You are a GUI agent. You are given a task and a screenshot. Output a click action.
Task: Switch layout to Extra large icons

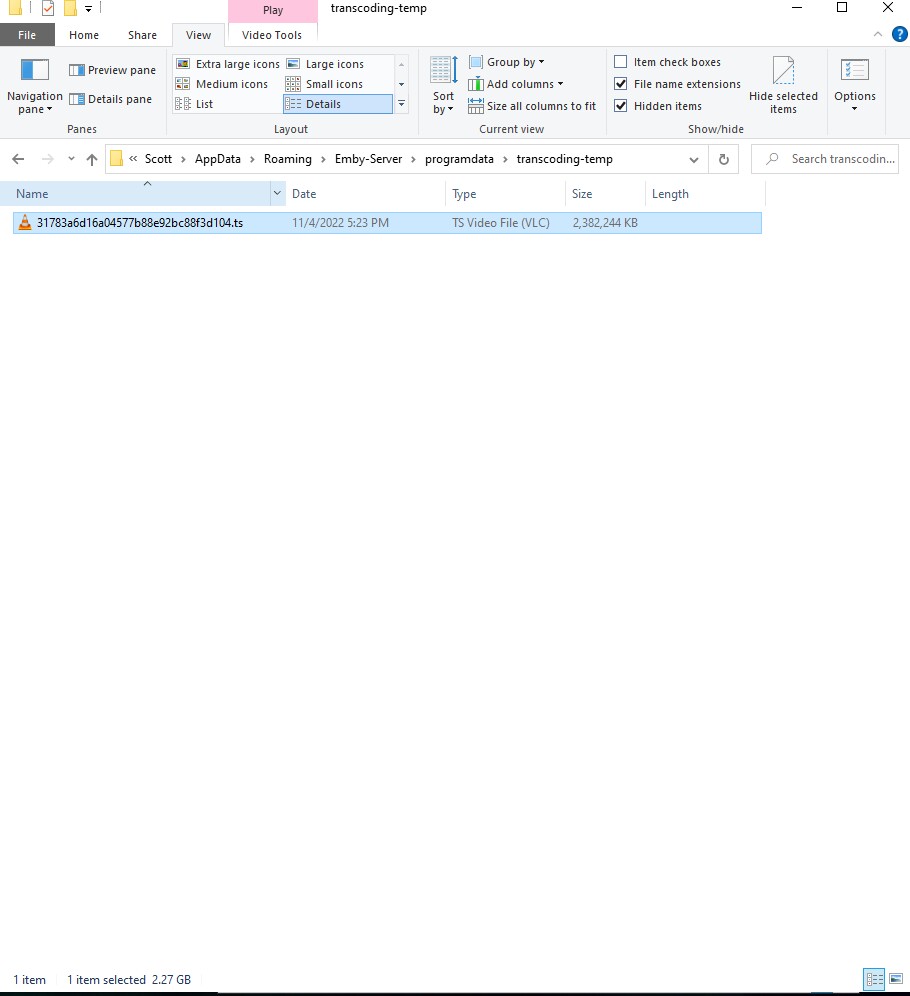coord(228,64)
